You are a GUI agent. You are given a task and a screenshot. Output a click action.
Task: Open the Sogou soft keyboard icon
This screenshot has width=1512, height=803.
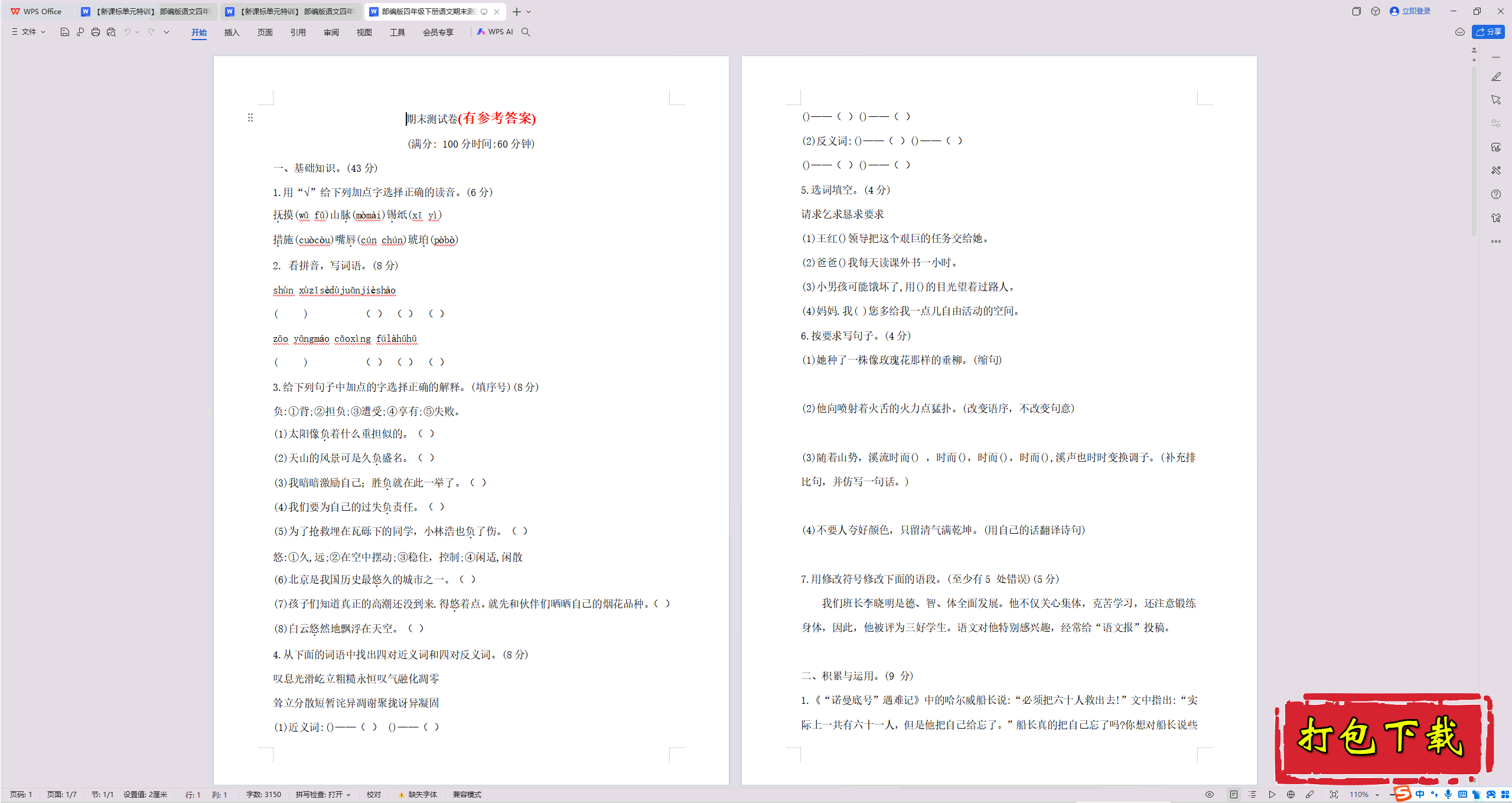point(1462,794)
